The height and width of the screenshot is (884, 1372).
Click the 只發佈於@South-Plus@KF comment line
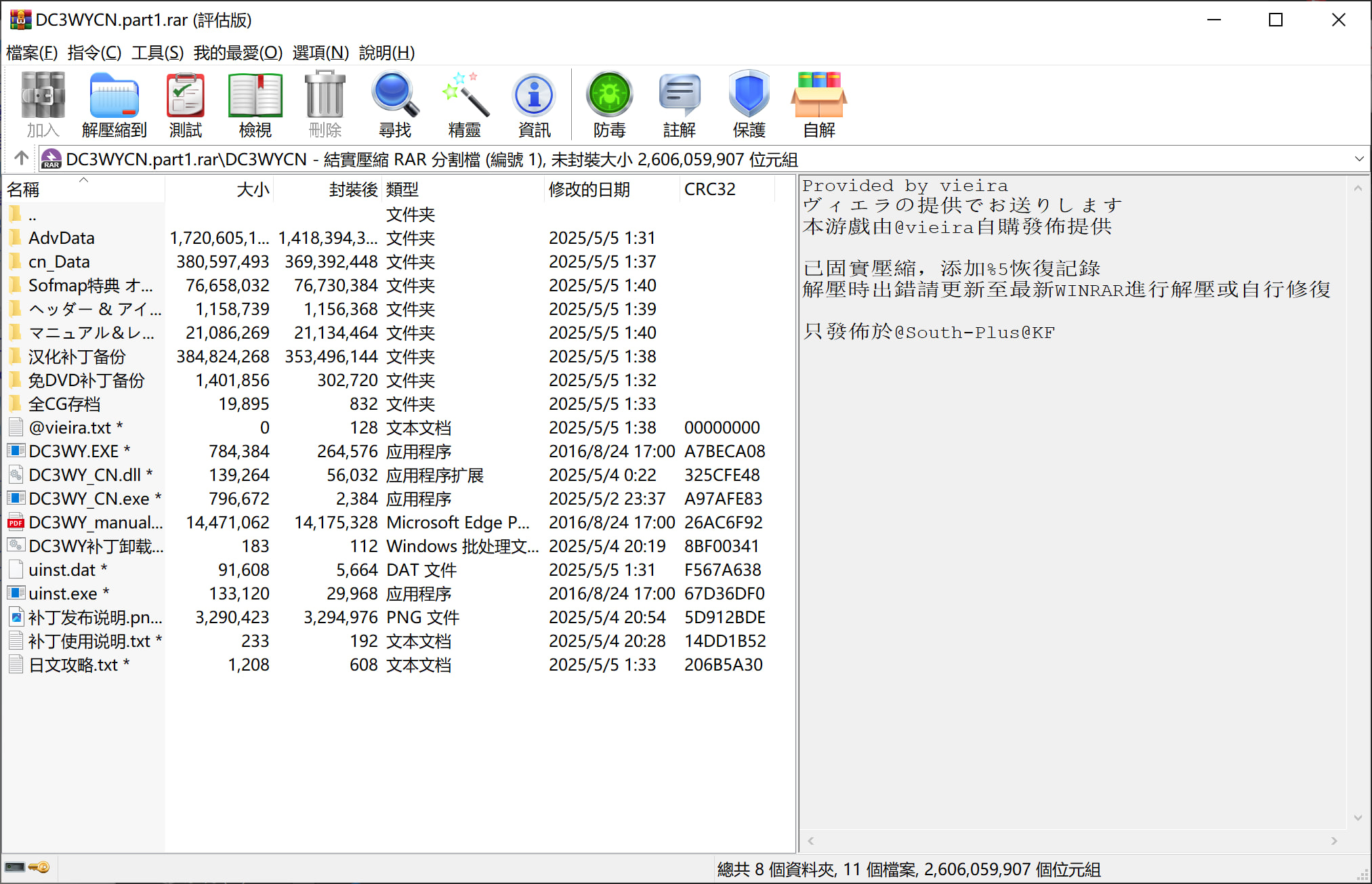pyautogui.click(x=929, y=331)
